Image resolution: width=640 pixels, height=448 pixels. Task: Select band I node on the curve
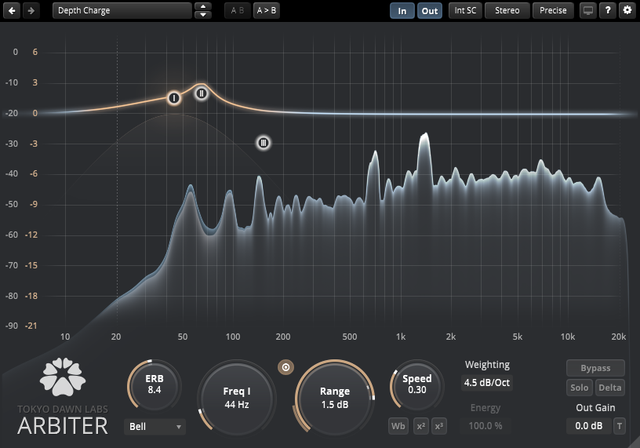[x=174, y=98]
